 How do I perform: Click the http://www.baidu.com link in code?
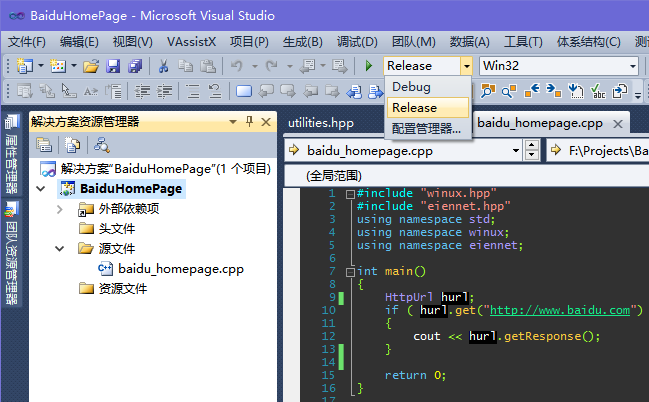560,310
